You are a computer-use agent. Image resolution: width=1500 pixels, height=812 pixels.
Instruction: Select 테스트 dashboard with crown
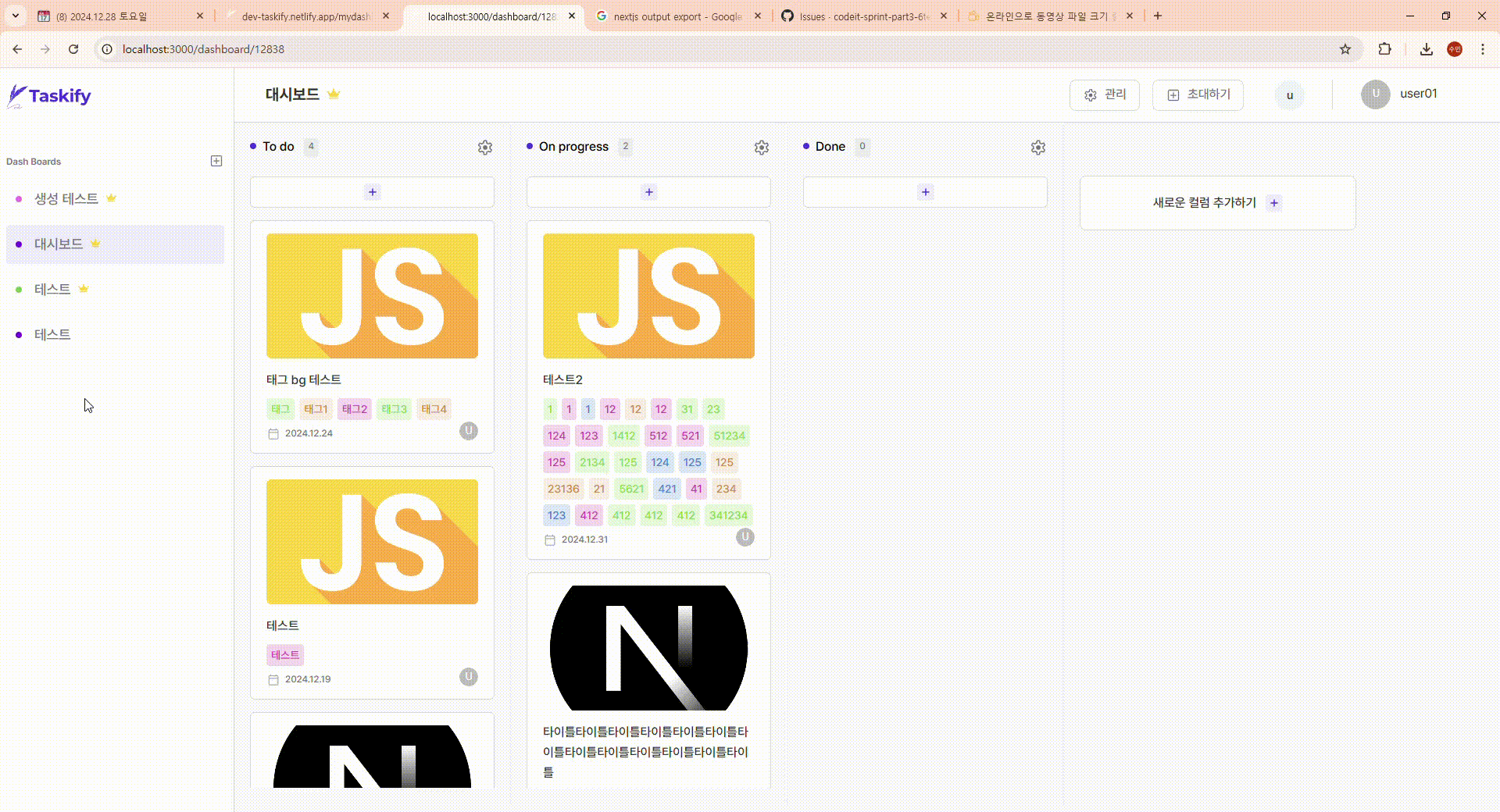[115, 290]
